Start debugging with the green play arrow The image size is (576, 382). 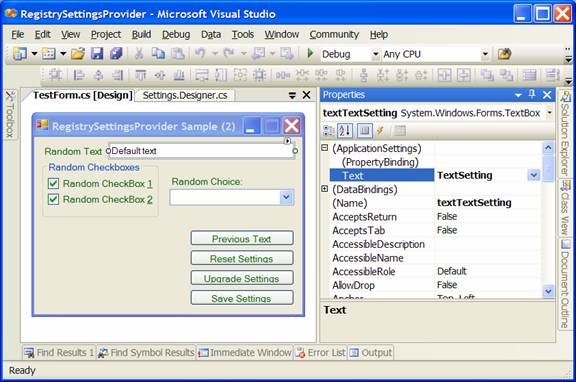pos(310,54)
